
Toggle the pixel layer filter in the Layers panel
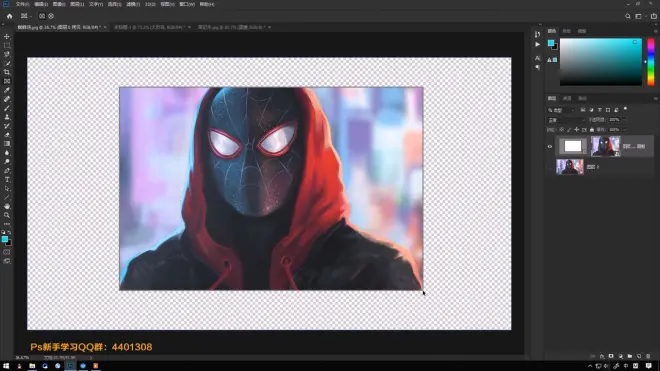pyautogui.click(x=583, y=110)
